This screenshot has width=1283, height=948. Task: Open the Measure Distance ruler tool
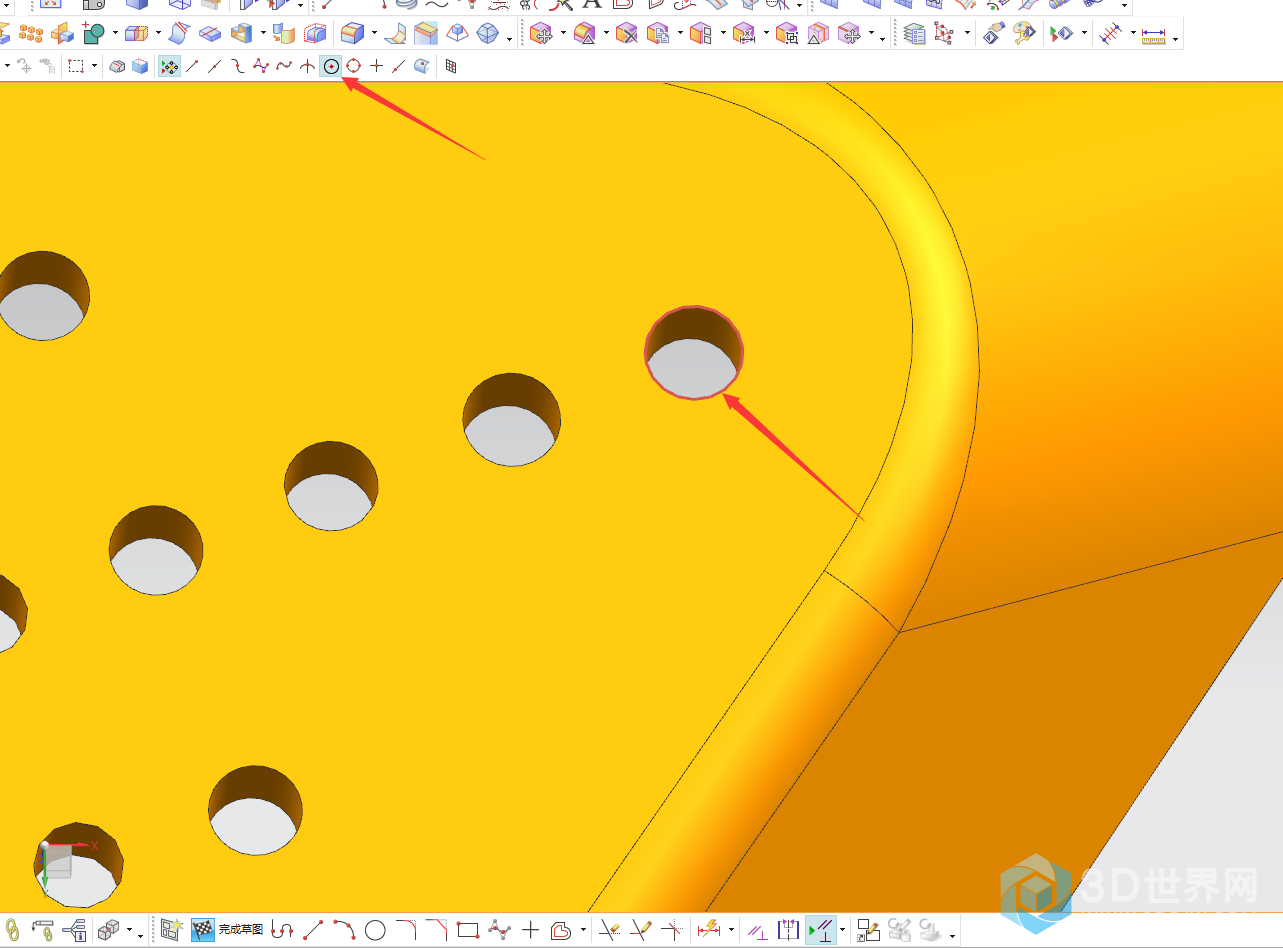[x=1154, y=35]
